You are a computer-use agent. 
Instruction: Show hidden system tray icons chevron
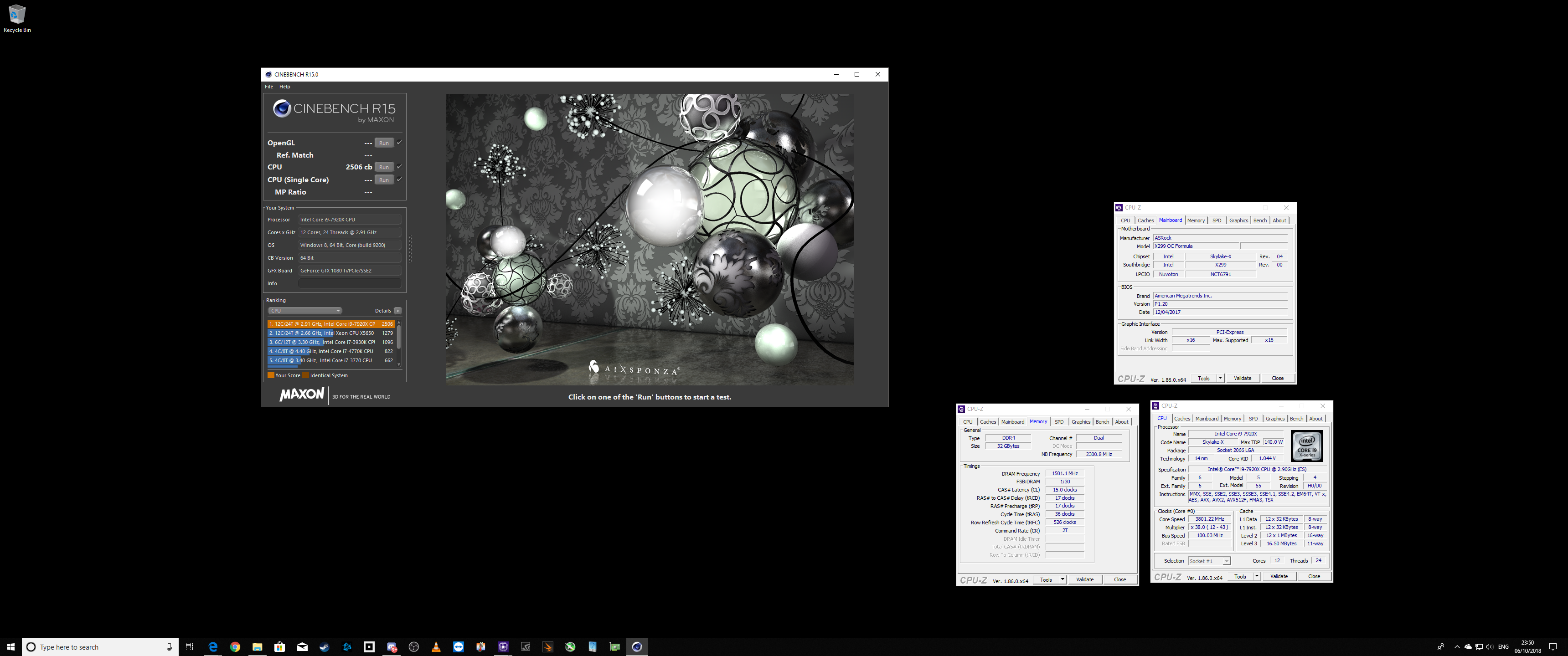tap(1457, 647)
